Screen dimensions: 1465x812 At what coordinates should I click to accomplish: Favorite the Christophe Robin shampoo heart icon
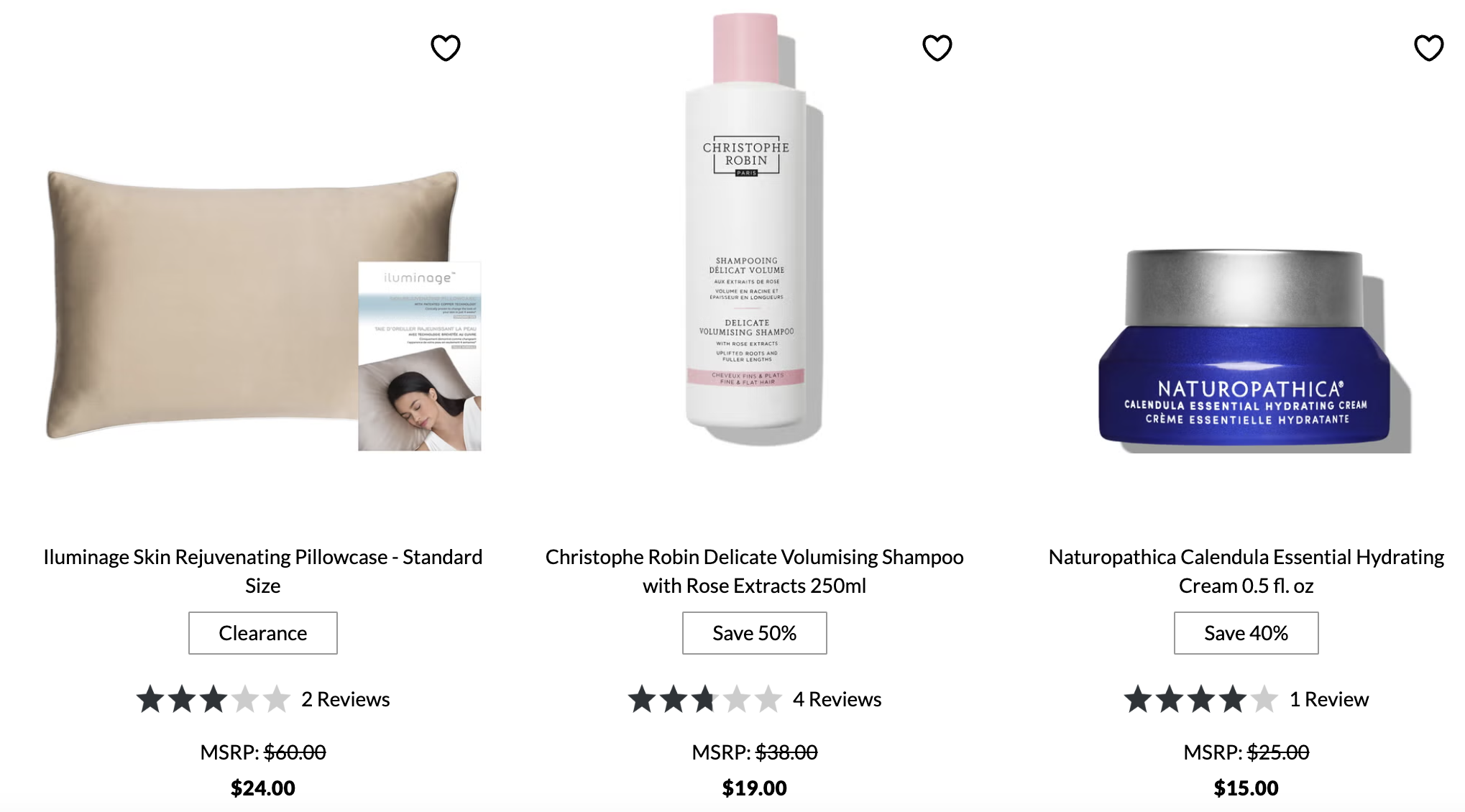[937, 48]
